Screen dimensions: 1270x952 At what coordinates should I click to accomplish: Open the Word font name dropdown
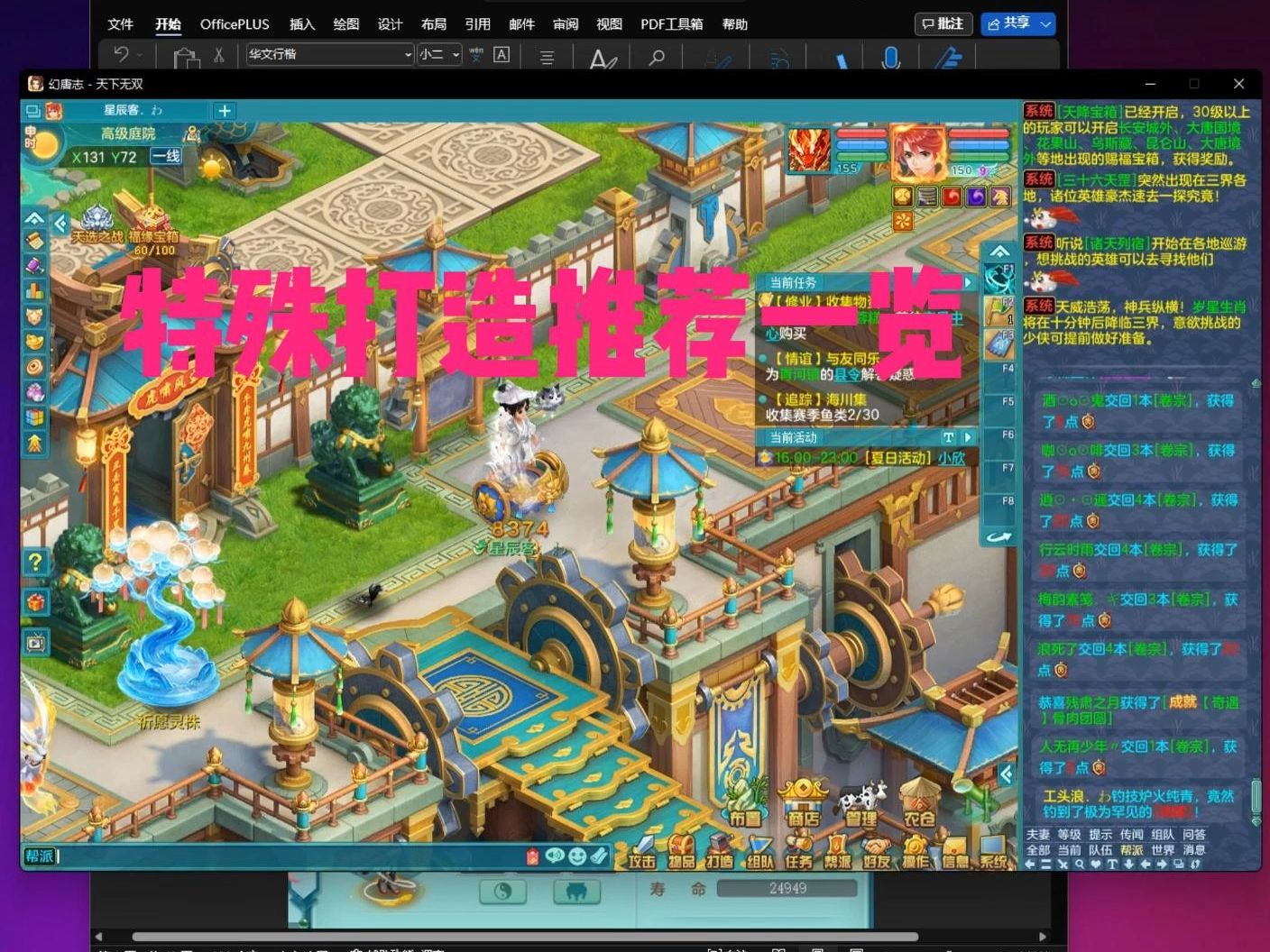click(408, 55)
